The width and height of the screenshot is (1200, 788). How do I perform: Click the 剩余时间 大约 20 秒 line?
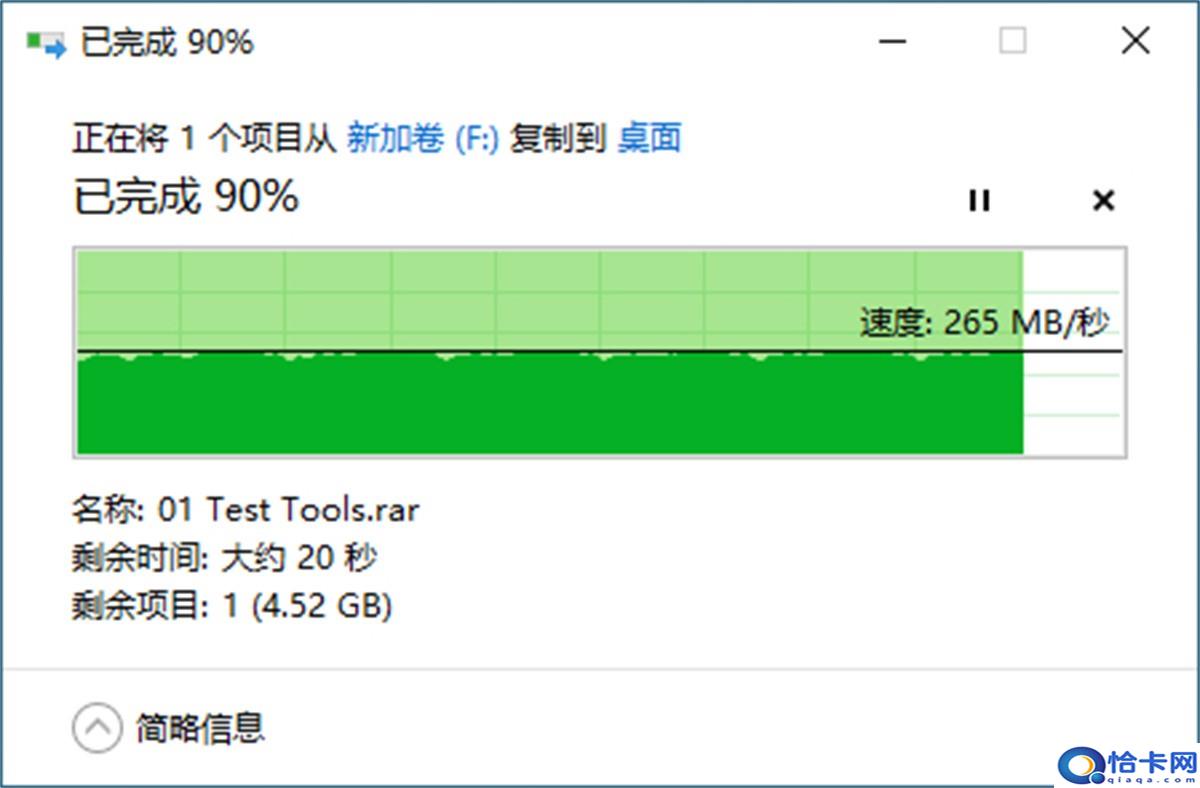click(x=224, y=558)
